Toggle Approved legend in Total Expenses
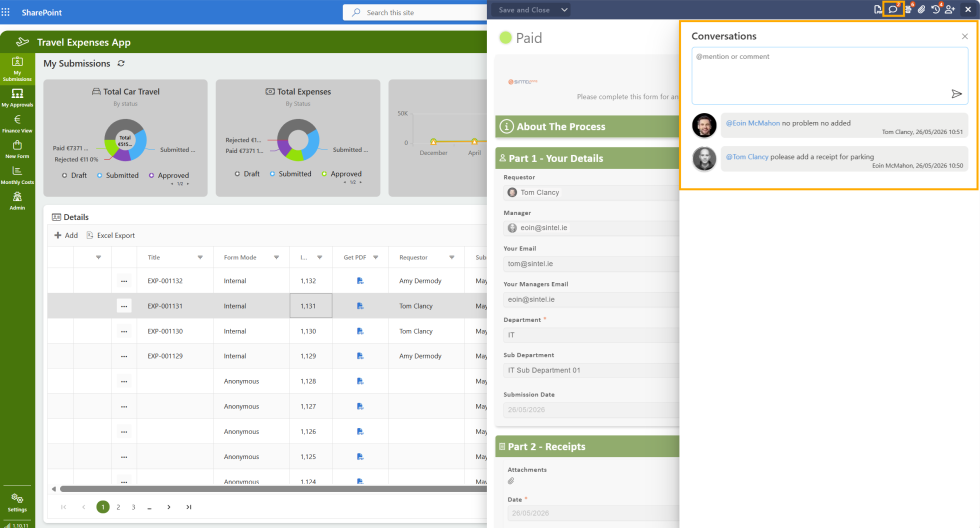The width and height of the screenshot is (980, 528). pyautogui.click(x=341, y=174)
